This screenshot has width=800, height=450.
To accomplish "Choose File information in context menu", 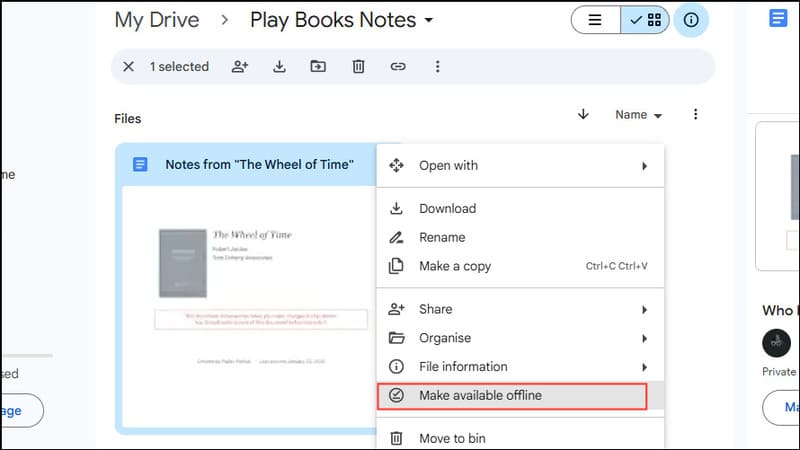I will pyautogui.click(x=520, y=366).
